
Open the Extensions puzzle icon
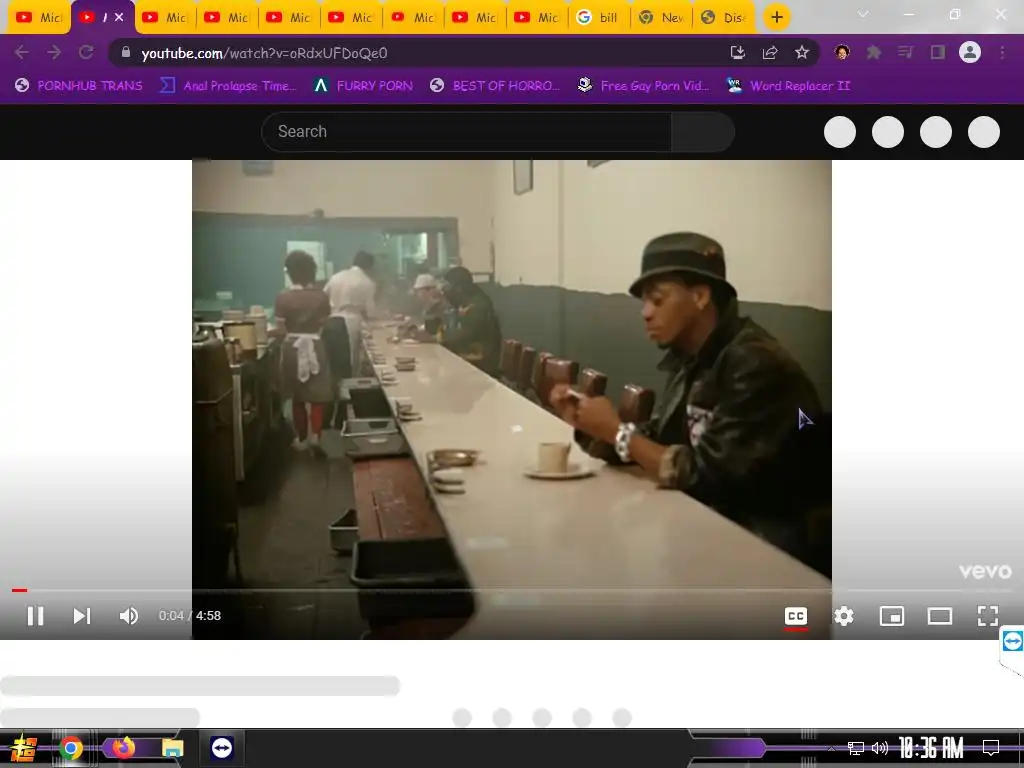(x=874, y=52)
